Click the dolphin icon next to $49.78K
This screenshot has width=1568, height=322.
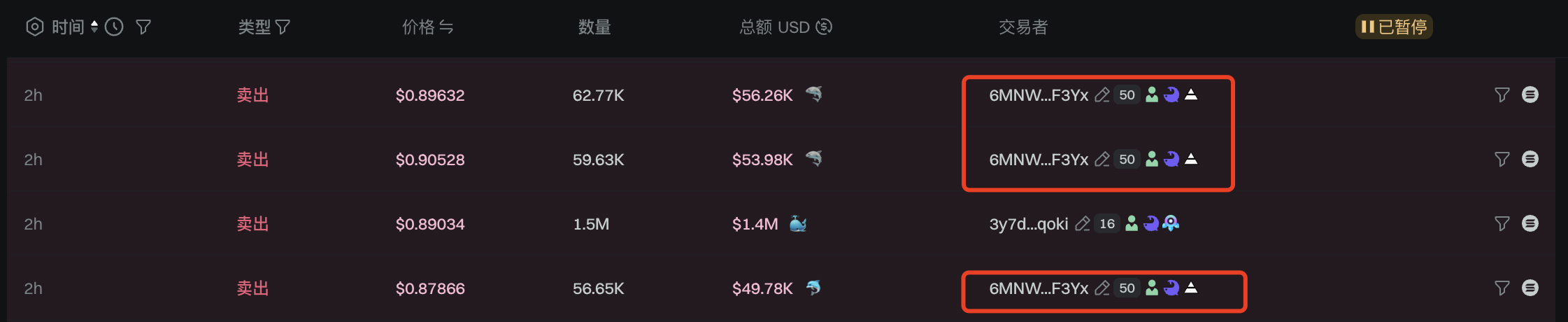coord(813,288)
